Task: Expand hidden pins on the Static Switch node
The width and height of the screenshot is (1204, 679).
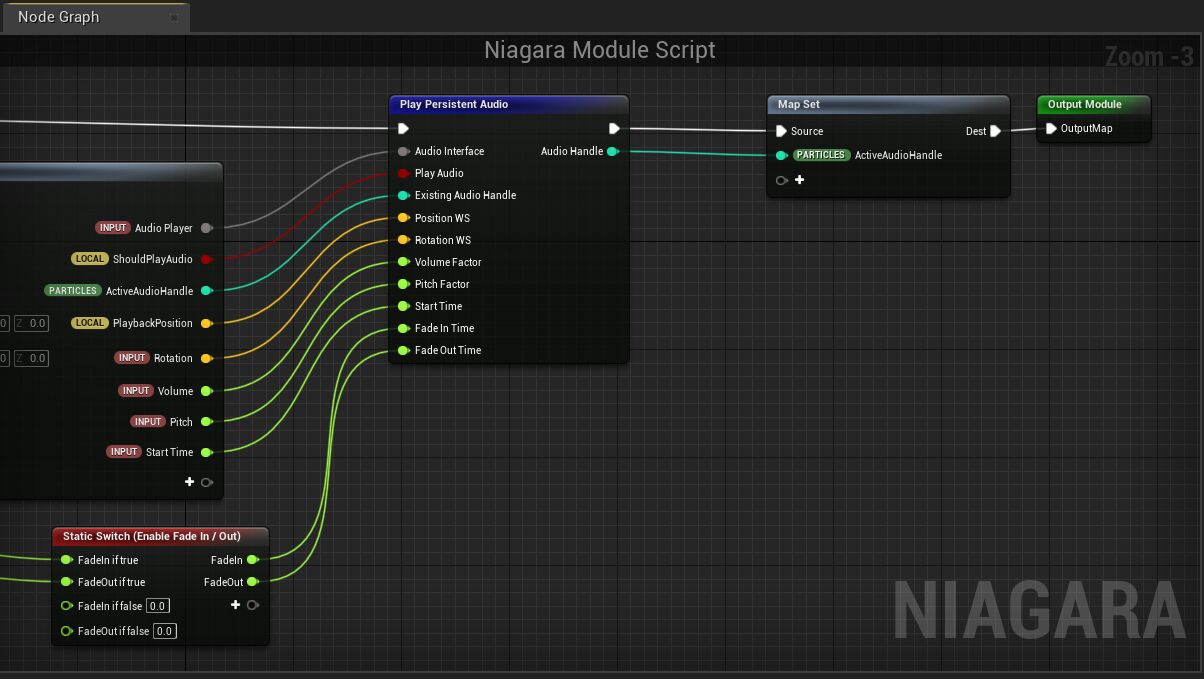Action: coord(253,605)
